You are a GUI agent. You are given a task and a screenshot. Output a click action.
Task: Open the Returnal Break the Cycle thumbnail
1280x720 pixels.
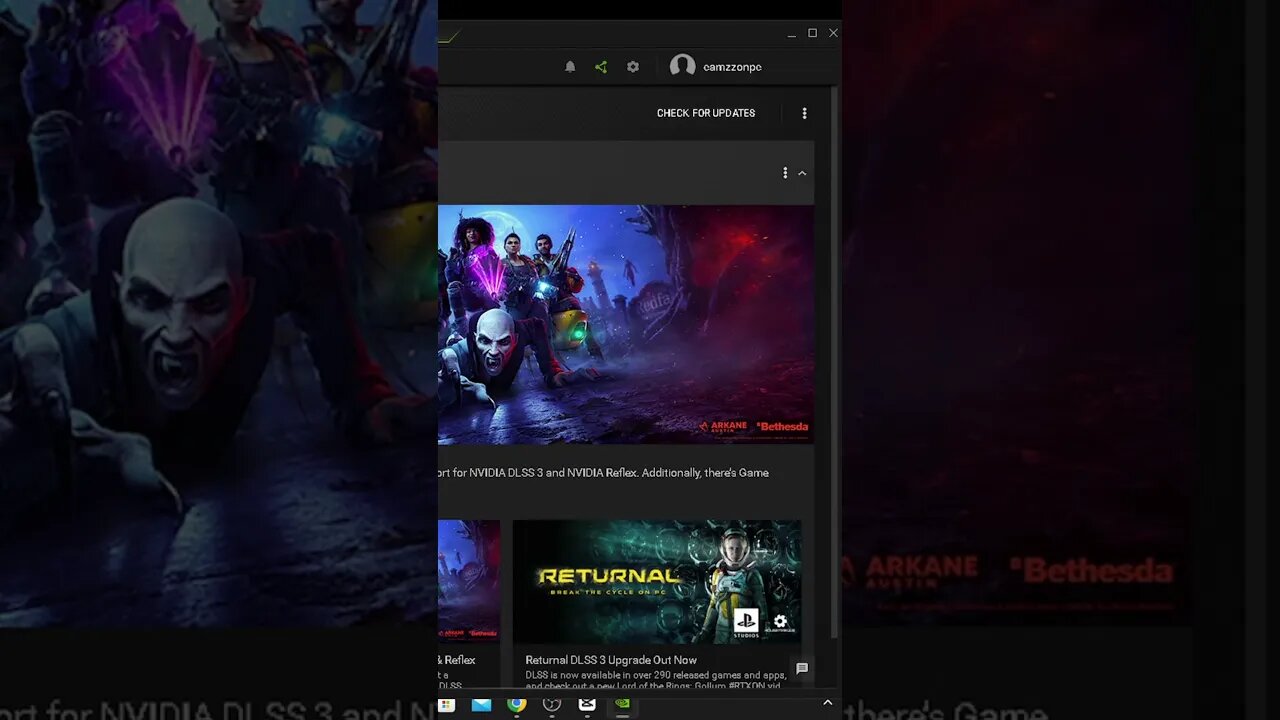[x=657, y=582]
